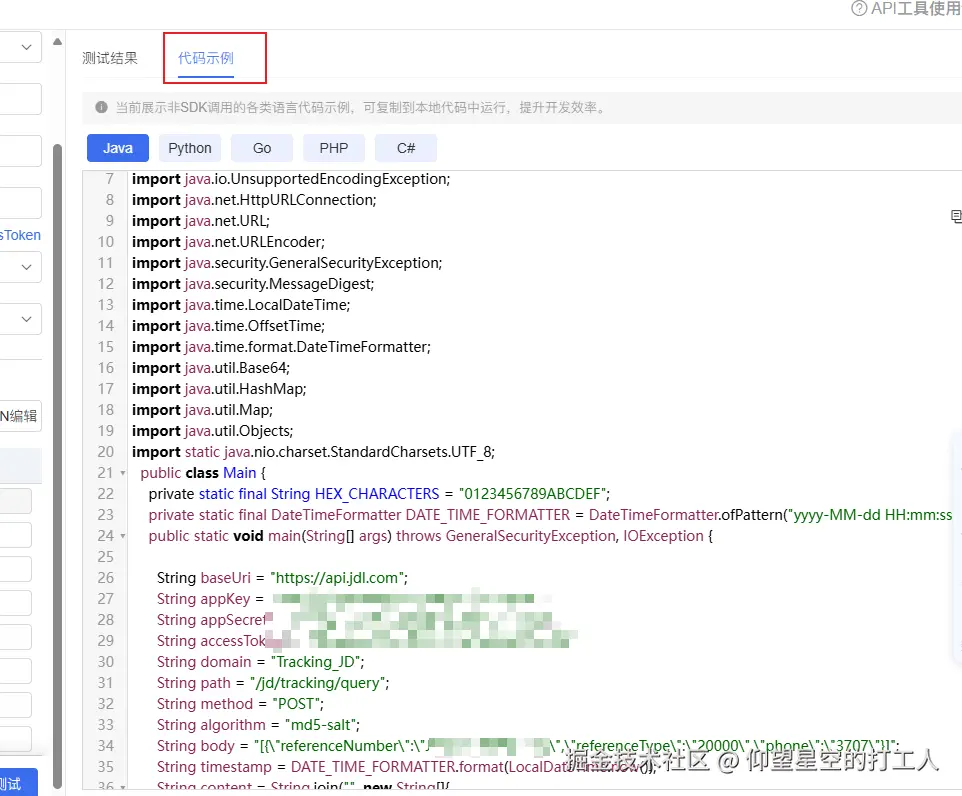Click the API工具使用 help icon
Image resolution: width=962 pixels, height=796 pixels.
[859, 8]
